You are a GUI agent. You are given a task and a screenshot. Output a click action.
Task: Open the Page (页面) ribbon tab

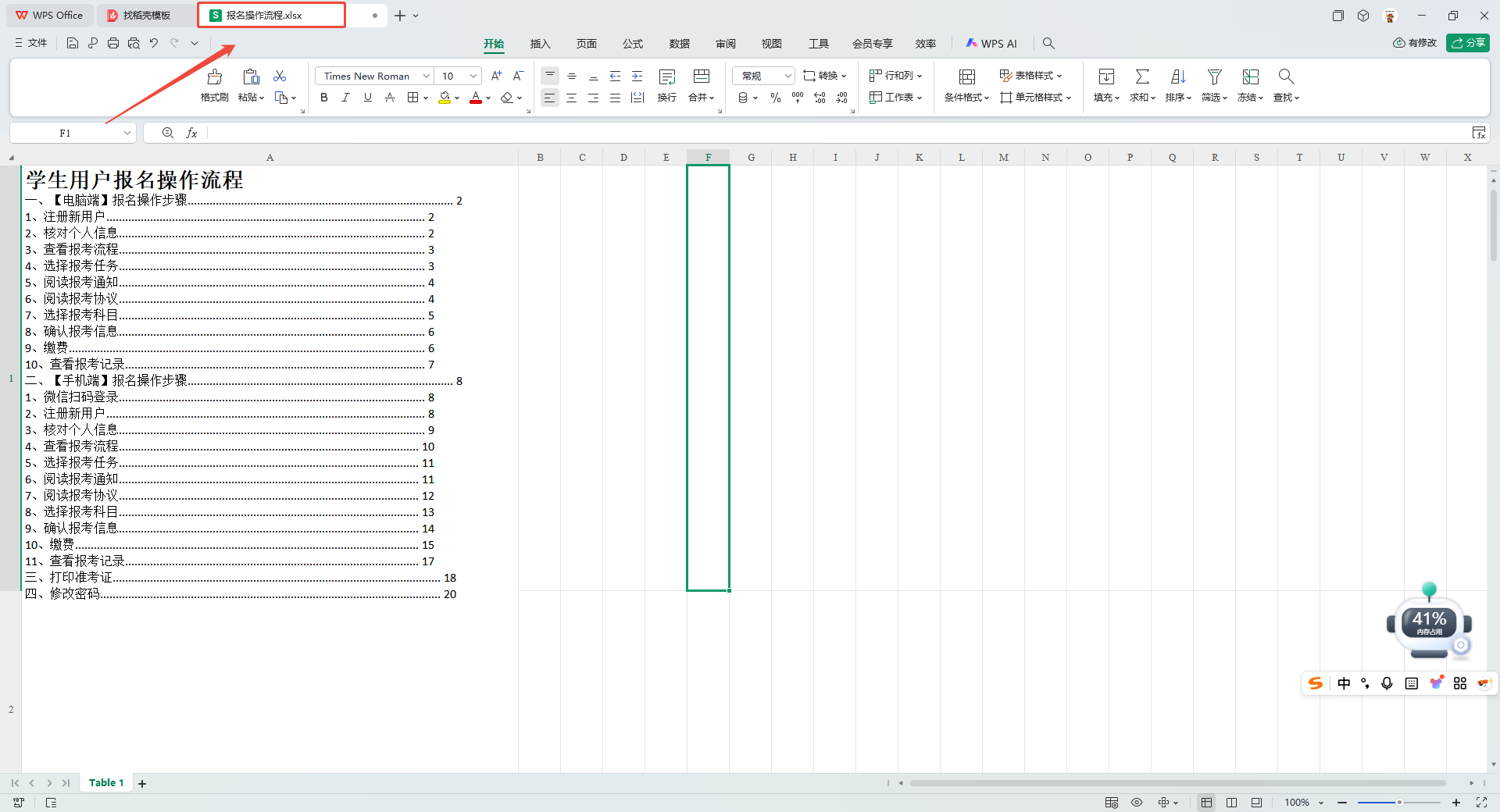click(586, 44)
